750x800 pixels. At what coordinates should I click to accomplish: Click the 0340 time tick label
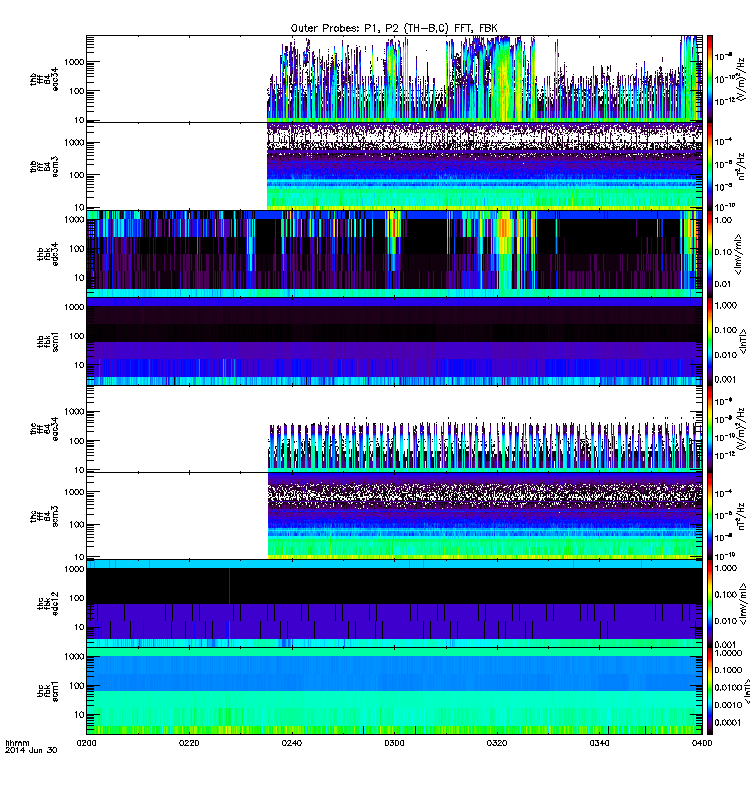click(x=599, y=743)
